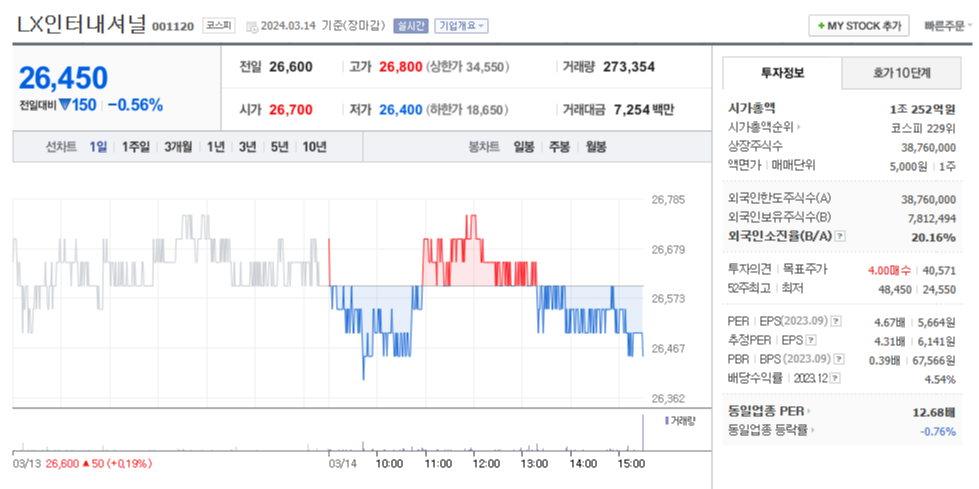Show the 월봉 candlestick chart

[x=596, y=147]
